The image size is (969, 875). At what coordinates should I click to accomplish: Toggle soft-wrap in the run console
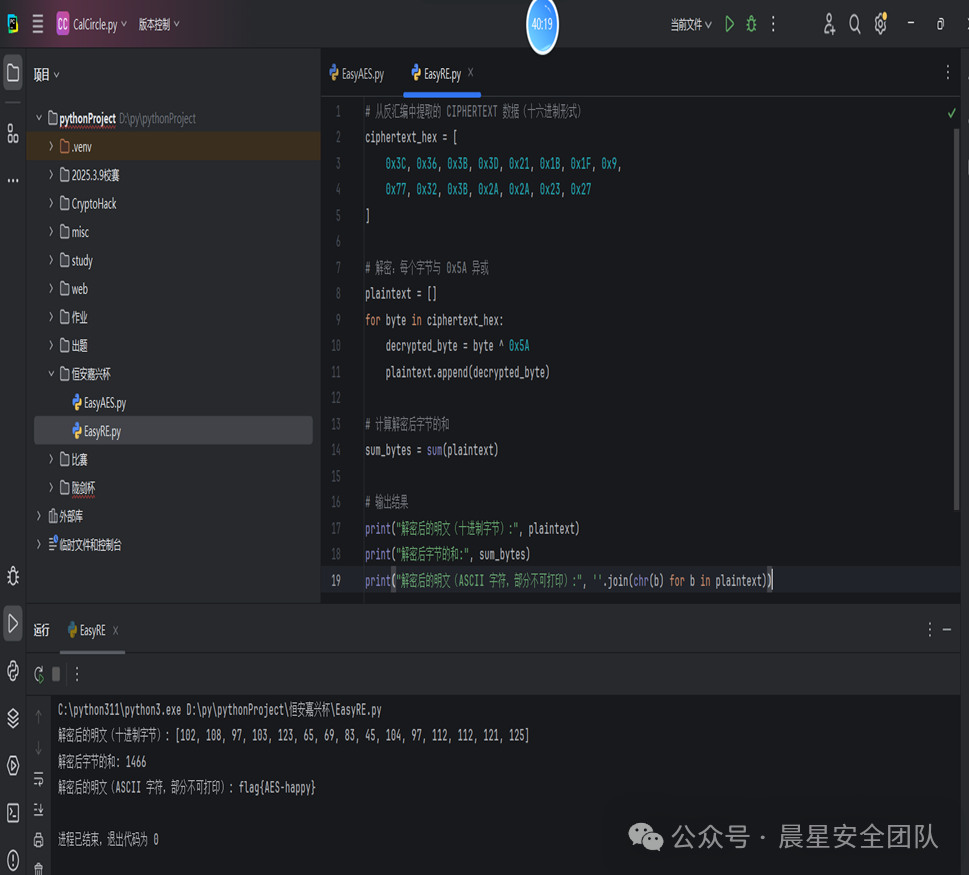(39, 779)
